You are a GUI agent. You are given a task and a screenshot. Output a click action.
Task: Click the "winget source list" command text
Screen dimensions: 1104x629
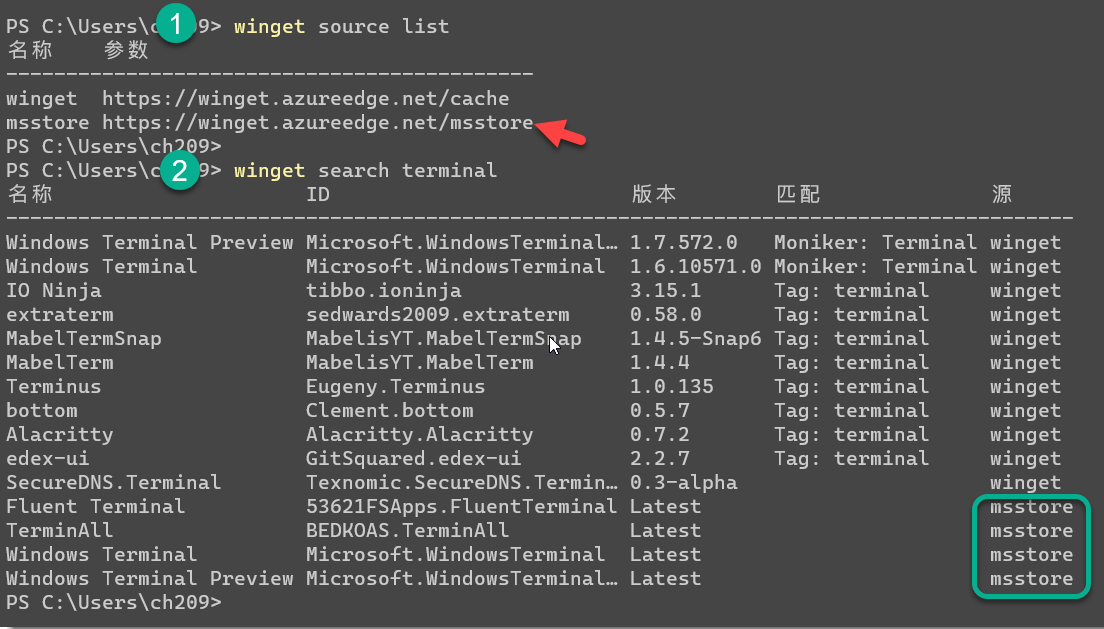(341, 27)
